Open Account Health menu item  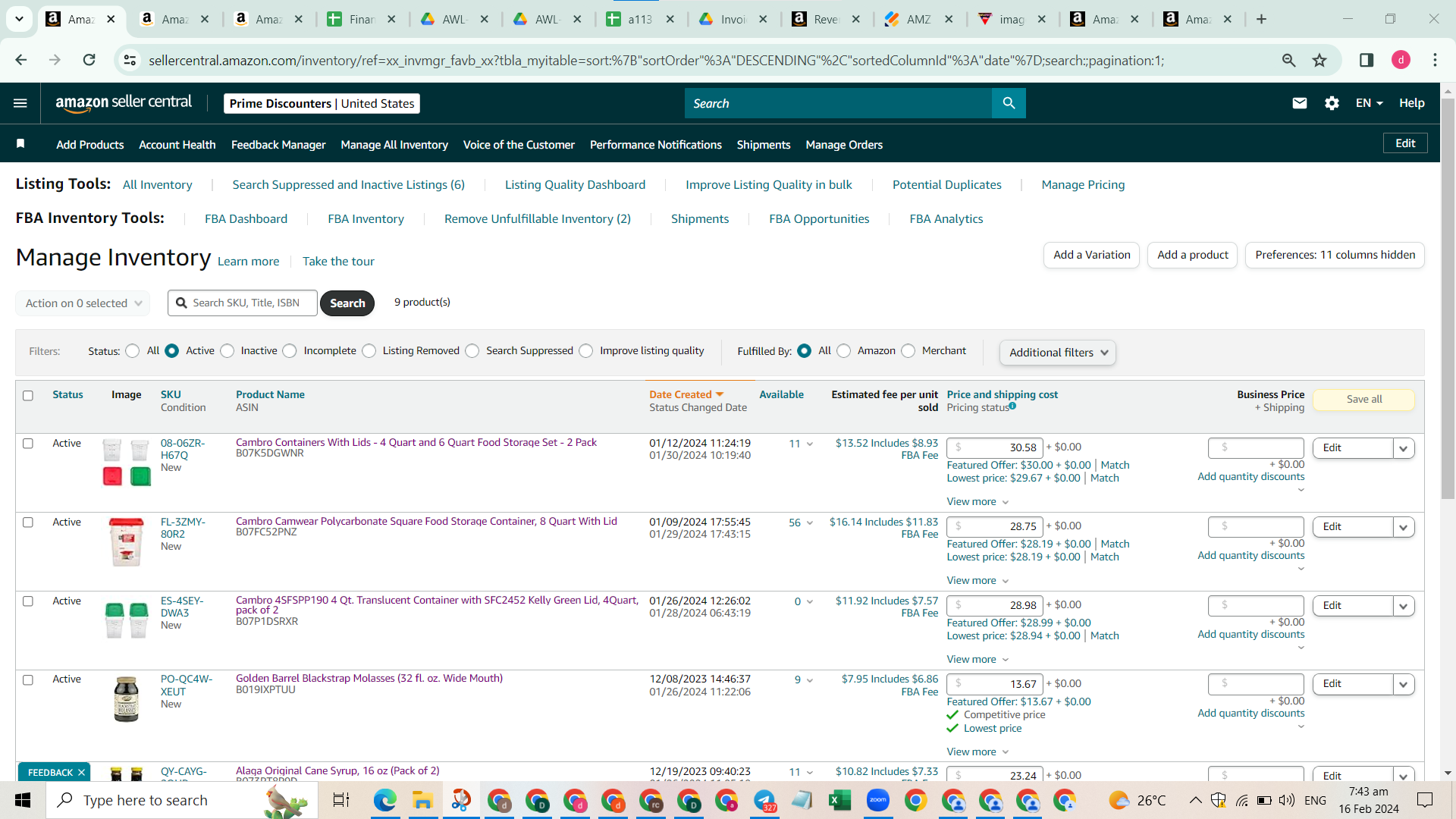177,145
